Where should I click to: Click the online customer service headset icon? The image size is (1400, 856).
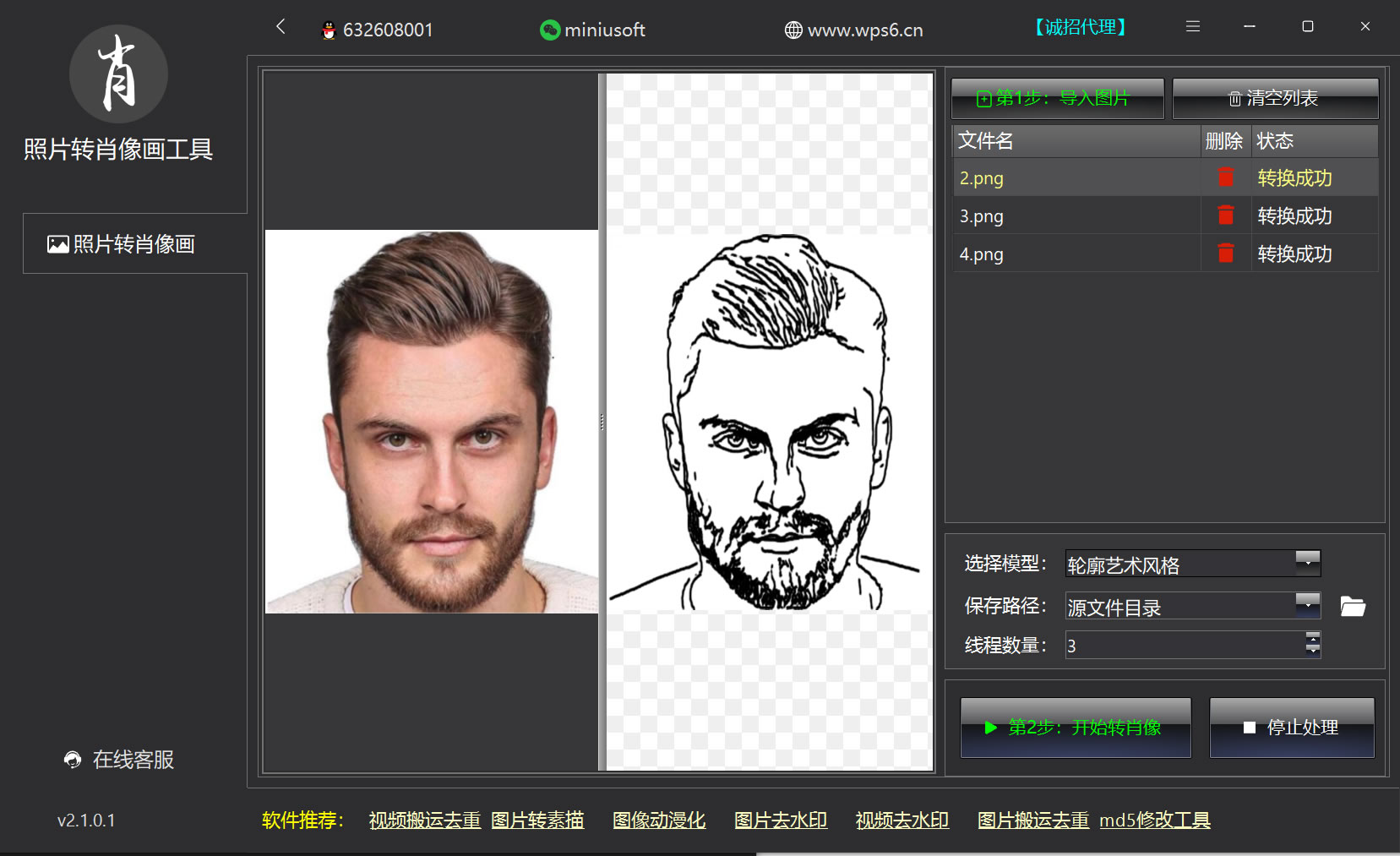pos(74,760)
